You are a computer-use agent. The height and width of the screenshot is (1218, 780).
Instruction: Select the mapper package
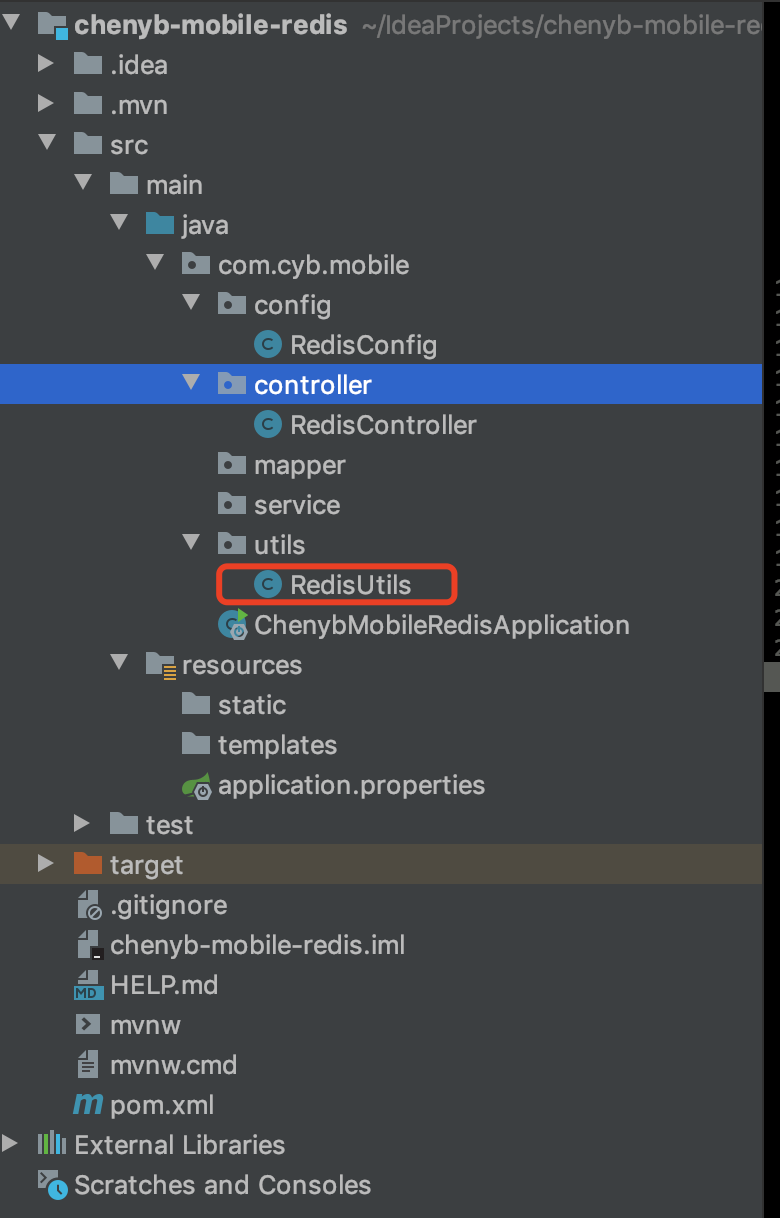pyautogui.click(x=299, y=465)
